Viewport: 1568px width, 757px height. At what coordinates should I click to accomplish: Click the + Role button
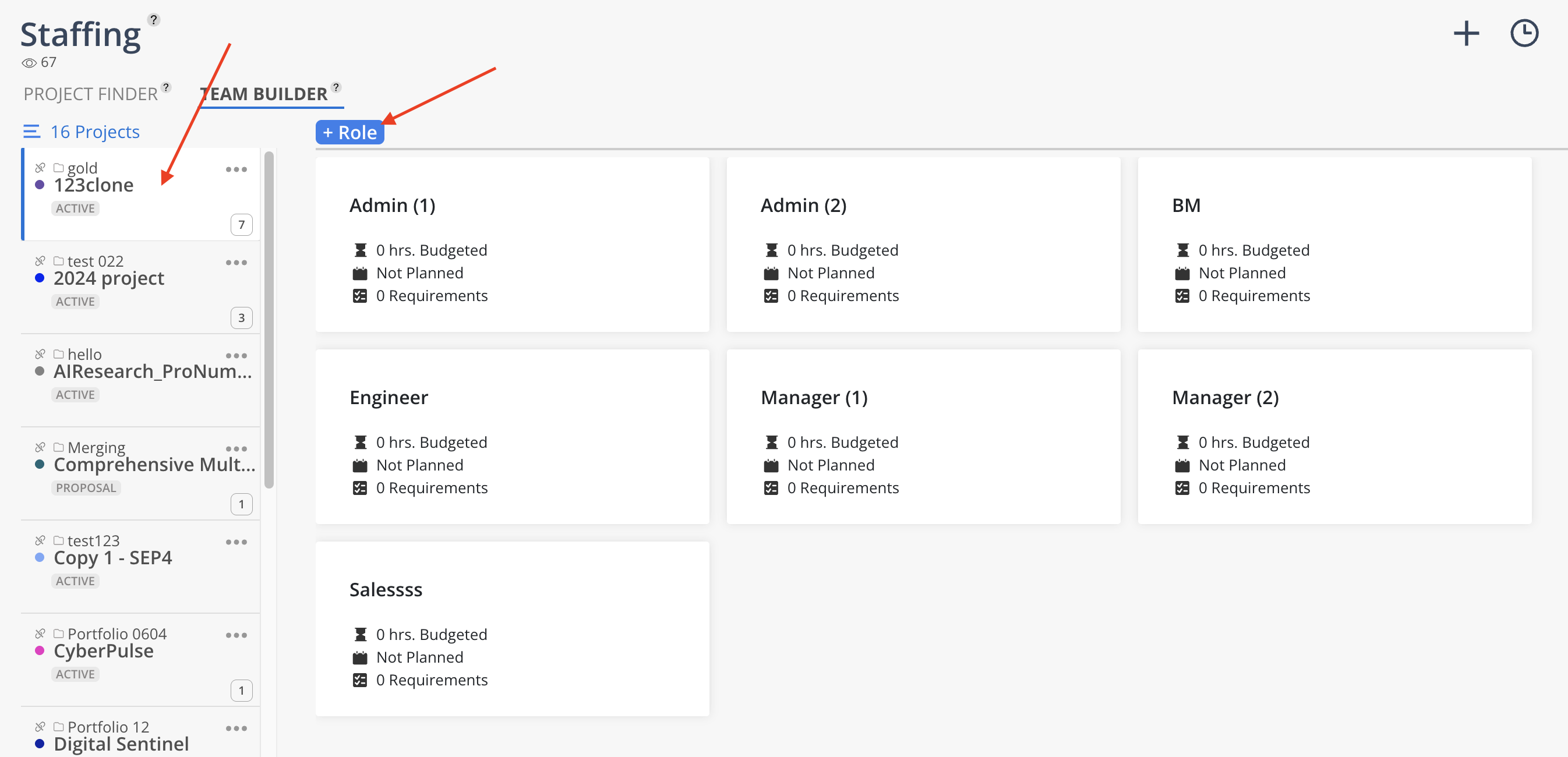click(350, 132)
